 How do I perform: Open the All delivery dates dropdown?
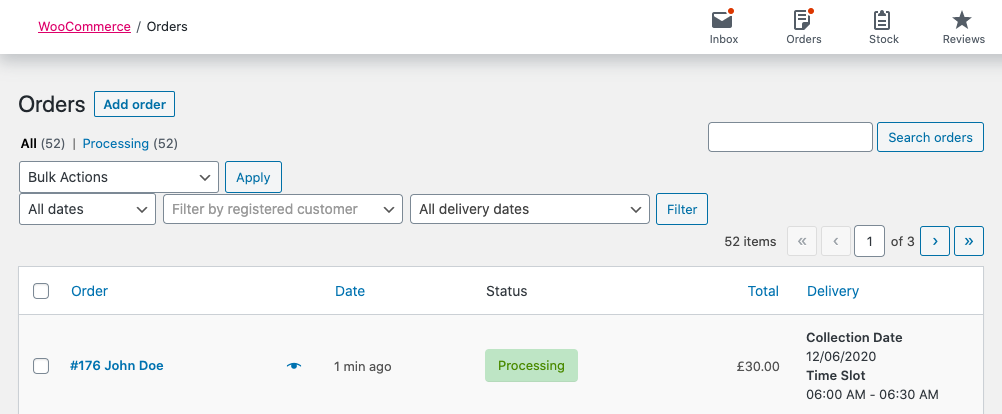pos(529,209)
